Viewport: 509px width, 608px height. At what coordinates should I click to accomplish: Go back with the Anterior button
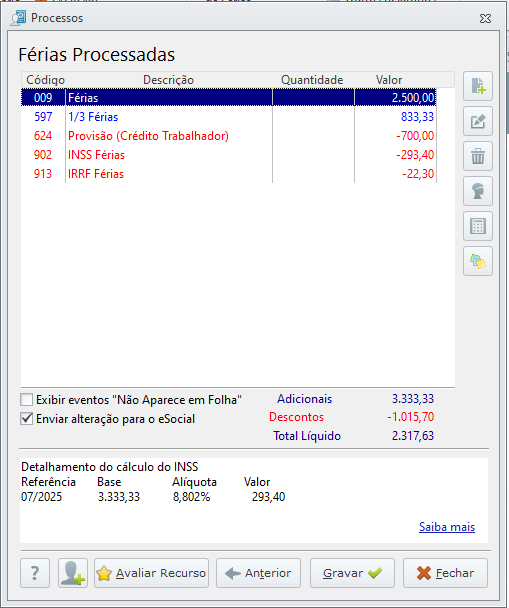pyautogui.click(x=258, y=573)
